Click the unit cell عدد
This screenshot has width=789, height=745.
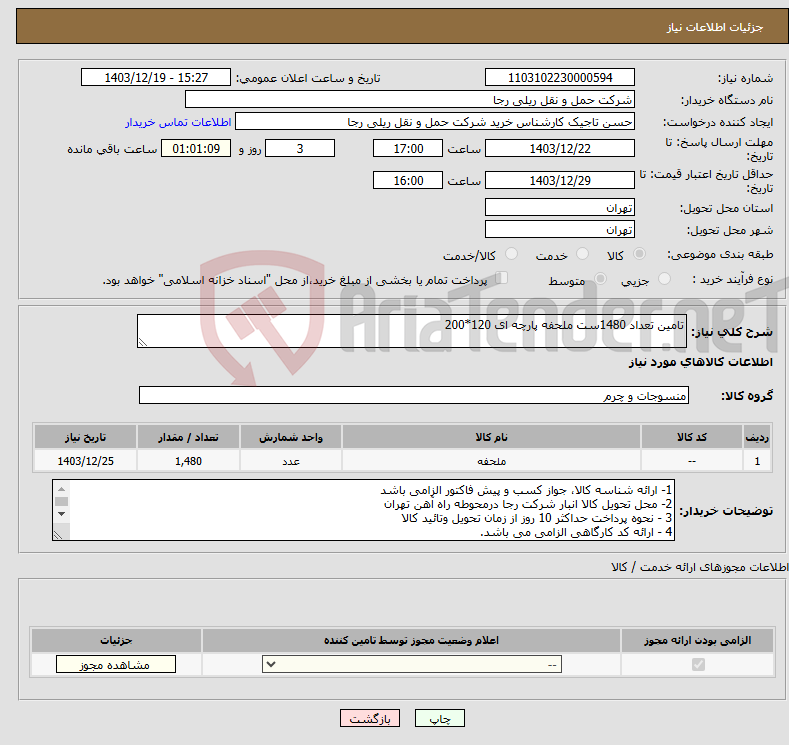pos(291,461)
